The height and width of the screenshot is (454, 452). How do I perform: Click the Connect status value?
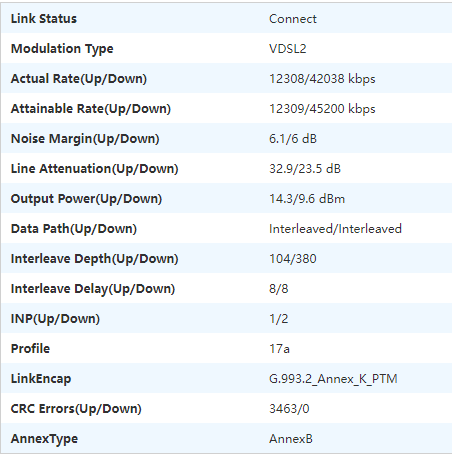pyautogui.click(x=293, y=19)
